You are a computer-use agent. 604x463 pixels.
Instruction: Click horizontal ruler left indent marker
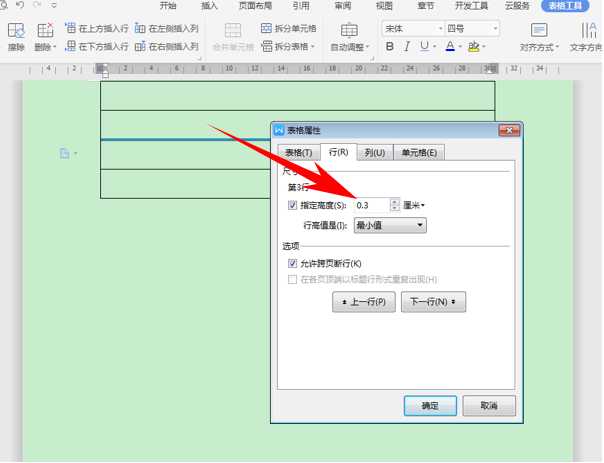[x=105, y=74]
